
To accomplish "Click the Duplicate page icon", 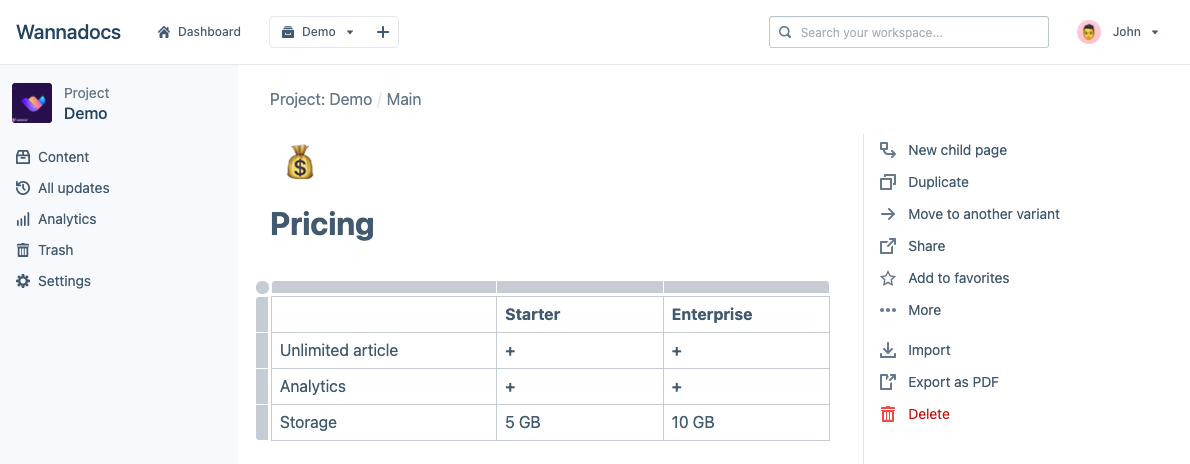I will click(887, 182).
